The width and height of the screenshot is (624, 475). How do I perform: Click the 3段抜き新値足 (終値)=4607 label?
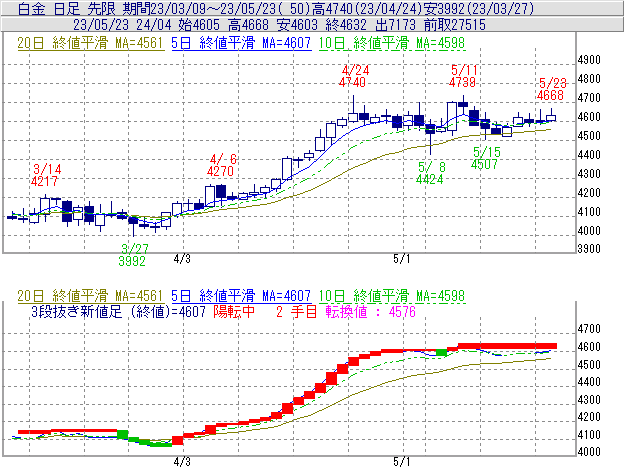coord(118,312)
